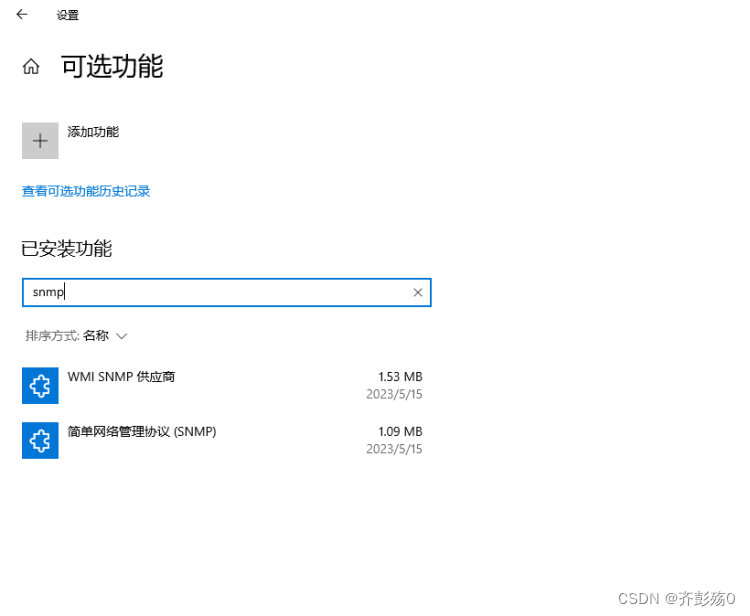Click the install date under 1.53 MB

(394, 394)
